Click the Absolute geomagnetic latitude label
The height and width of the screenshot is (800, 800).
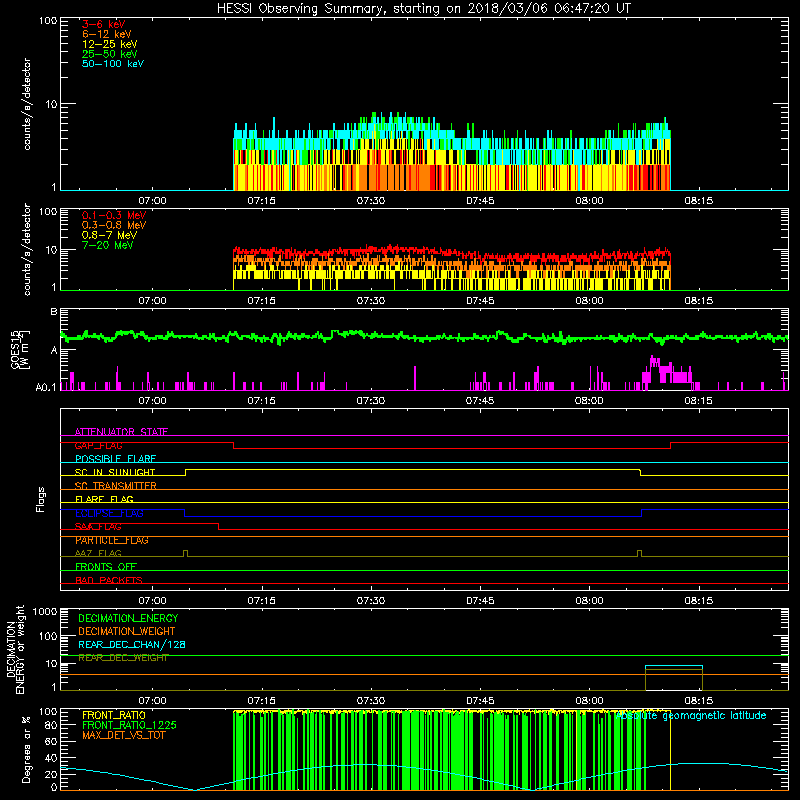(x=691, y=716)
